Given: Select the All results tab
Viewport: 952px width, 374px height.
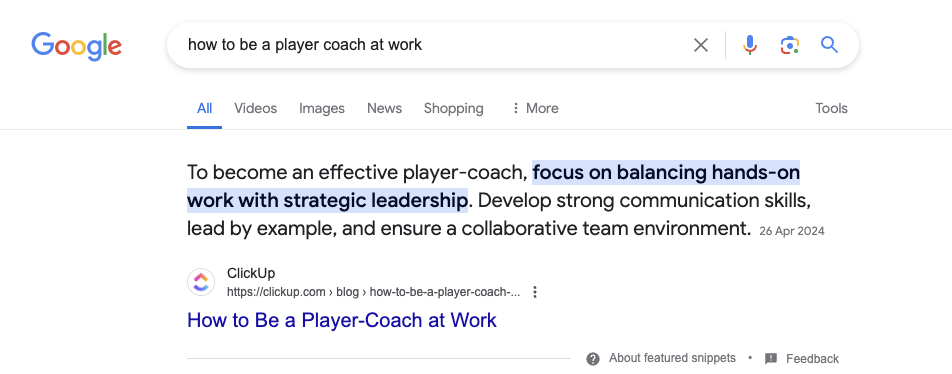Looking at the screenshot, I should (205, 108).
